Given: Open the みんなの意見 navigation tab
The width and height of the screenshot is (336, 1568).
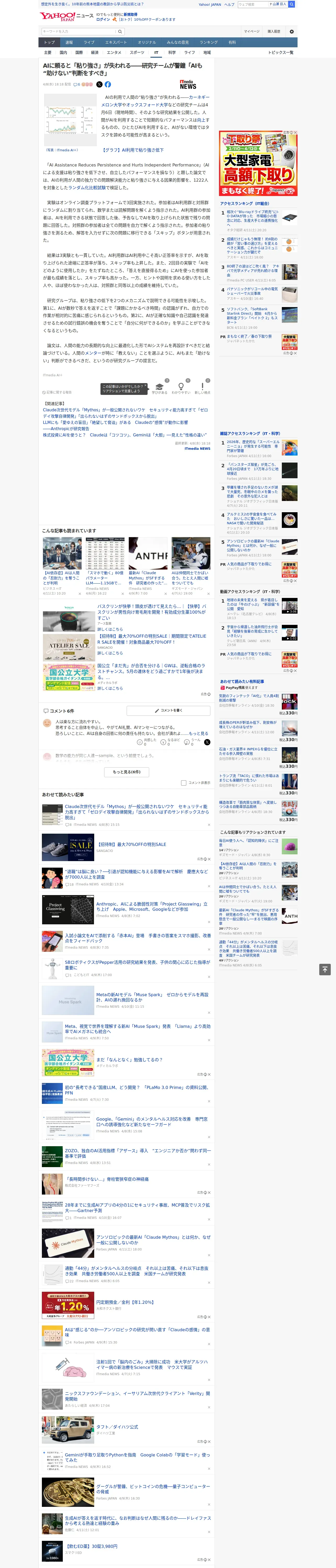Looking at the screenshot, I should 177,43.
